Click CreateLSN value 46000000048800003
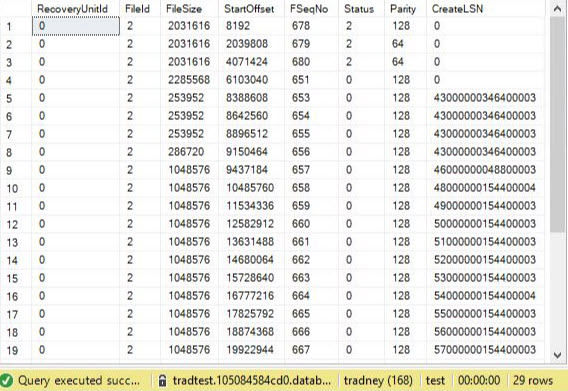Image resolution: width=568 pixels, height=391 pixels. coord(485,170)
